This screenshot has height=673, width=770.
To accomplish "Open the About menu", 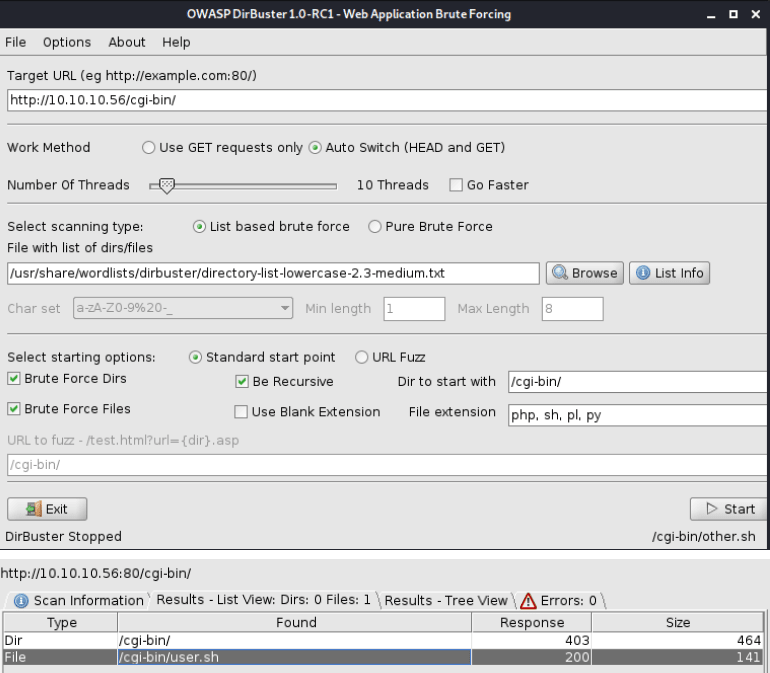I will (x=127, y=42).
